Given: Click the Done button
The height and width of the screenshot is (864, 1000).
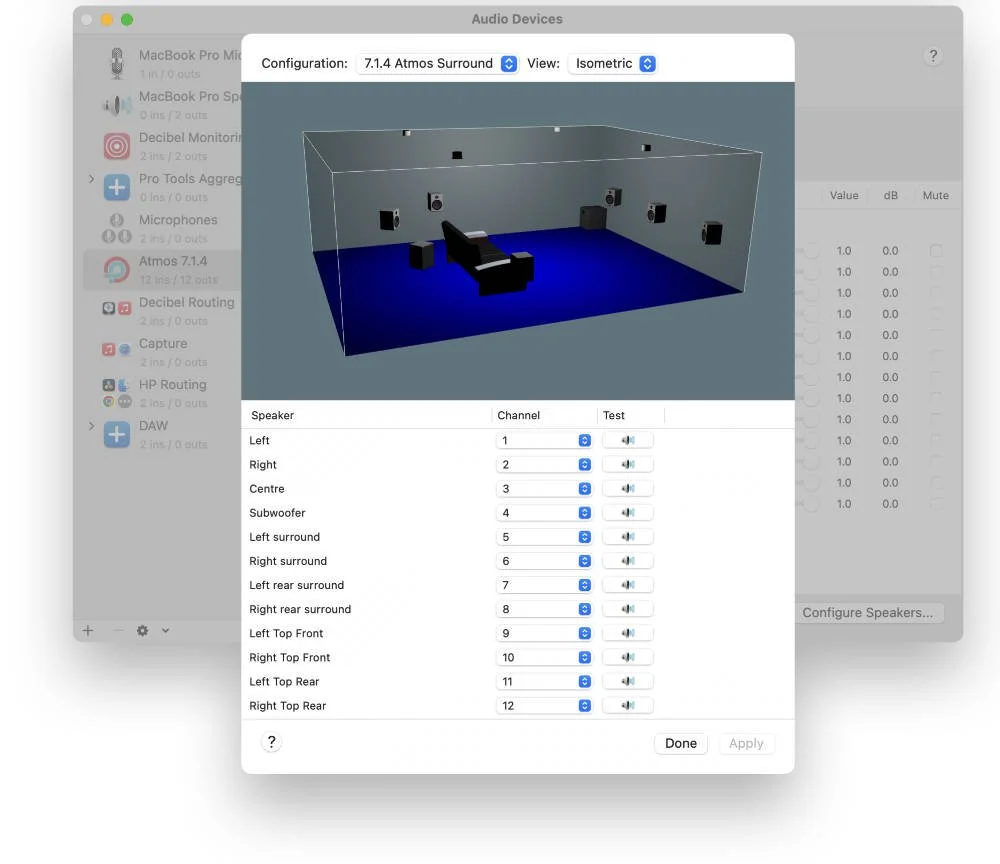Looking at the screenshot, I should pyautogui.click(x=680, y=743).
